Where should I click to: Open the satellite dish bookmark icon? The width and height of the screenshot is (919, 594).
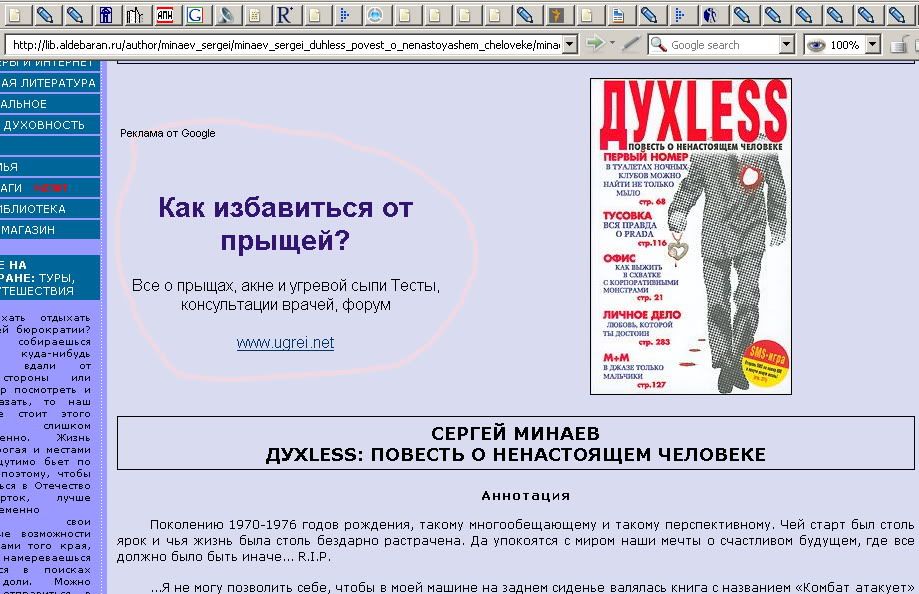pos(225,15)
